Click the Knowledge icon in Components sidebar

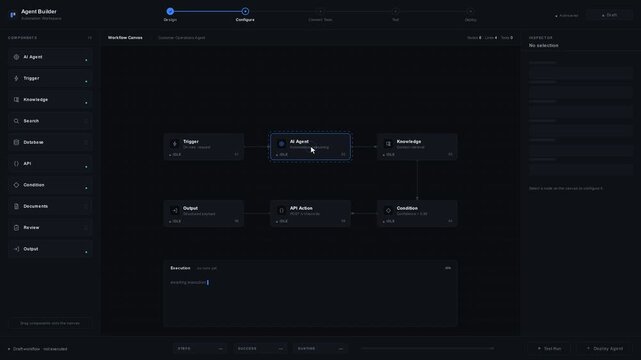pyautogui.click(x=16, y=100)
